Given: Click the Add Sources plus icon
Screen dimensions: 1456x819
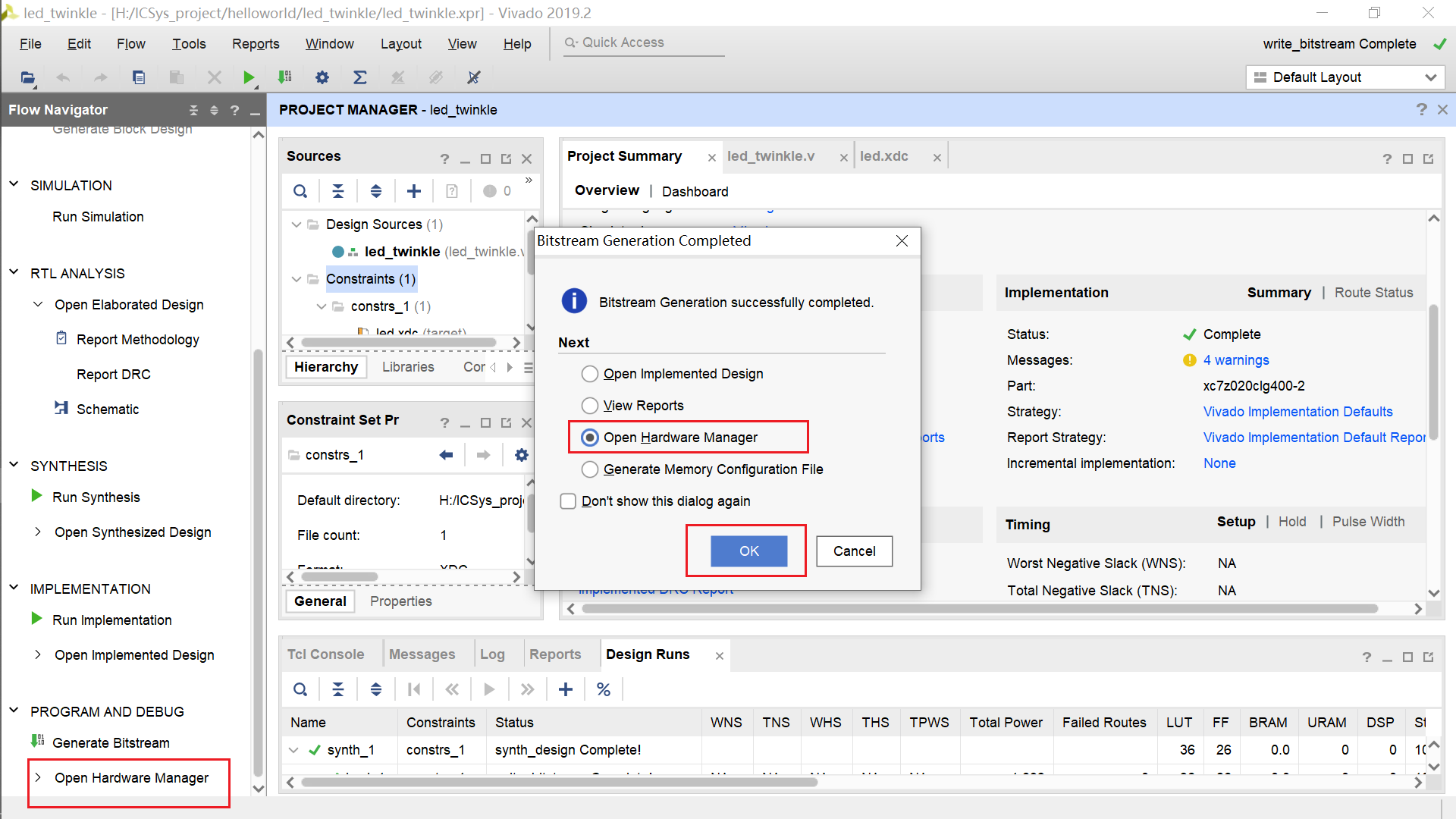Looking at the screenshot, I should [414, 191].
